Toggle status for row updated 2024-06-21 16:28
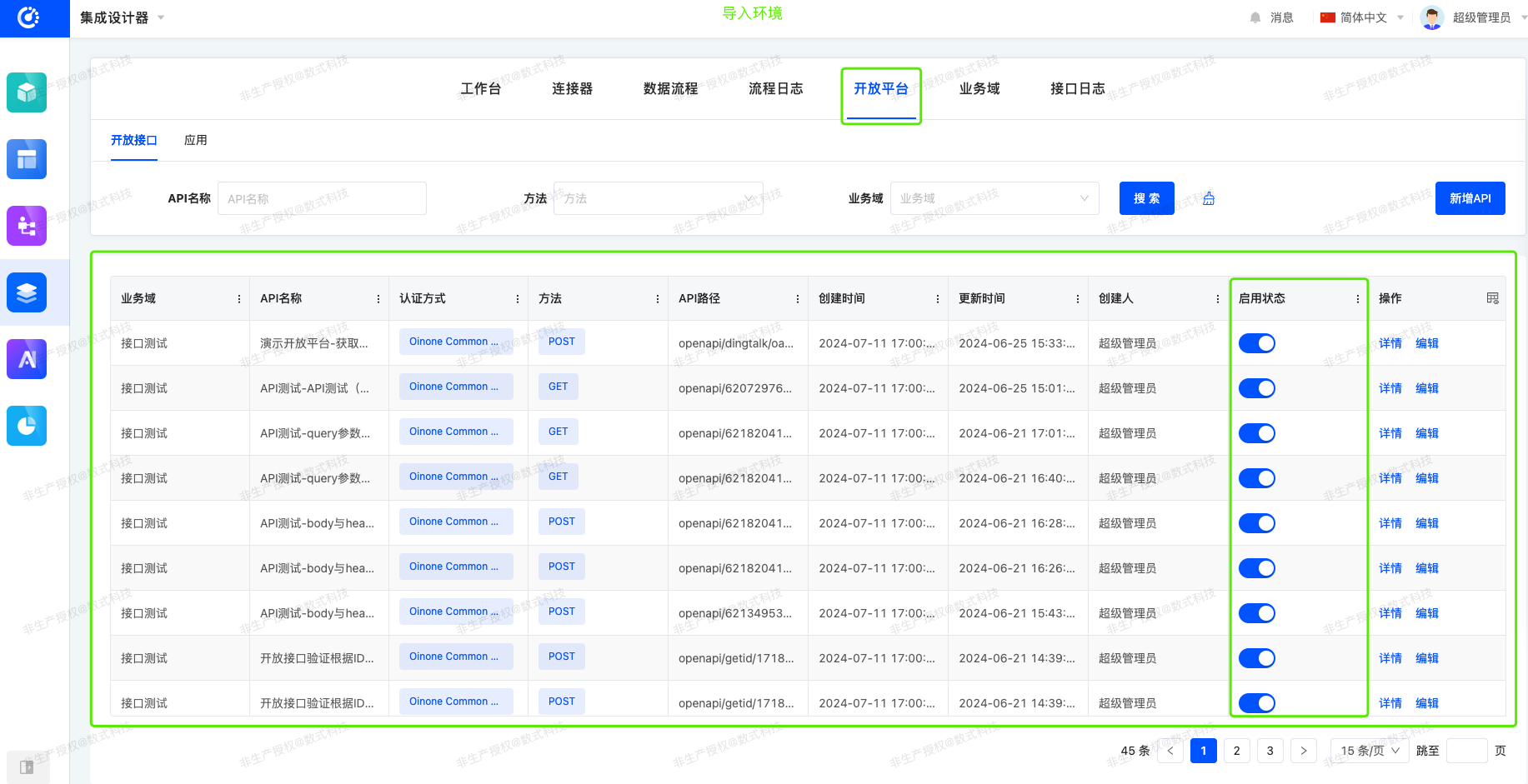This screenshot has height=784, width=1528. (x=1257, y=523)
